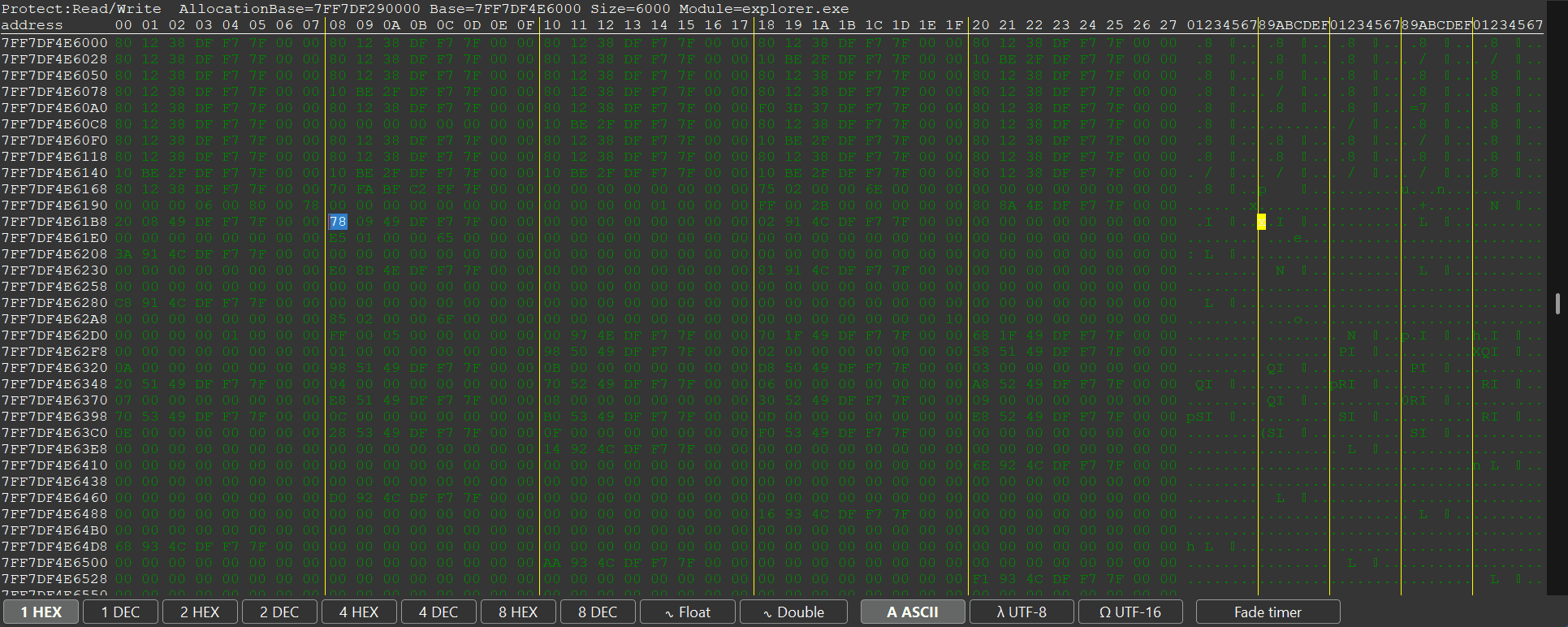Select the highlighted 78 byte cell
Viewport: 1568px width, 627px height.
pyautogui.click(x=338, y=221)
